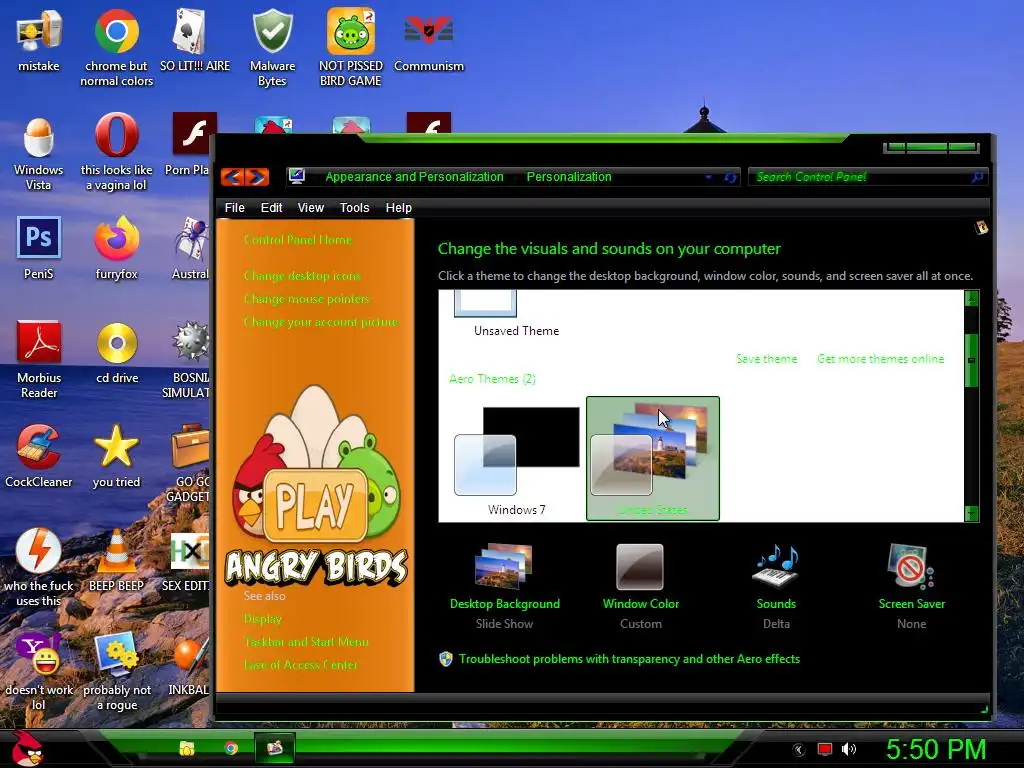Open the Display link under See also
Viewport: 1024px width, 768px height.
263,618
